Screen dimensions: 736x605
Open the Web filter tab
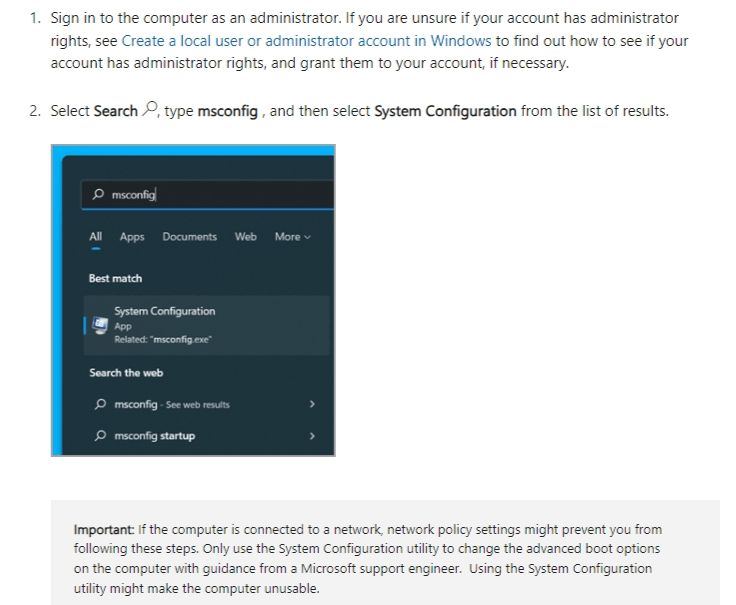click(x=246, y=237)
